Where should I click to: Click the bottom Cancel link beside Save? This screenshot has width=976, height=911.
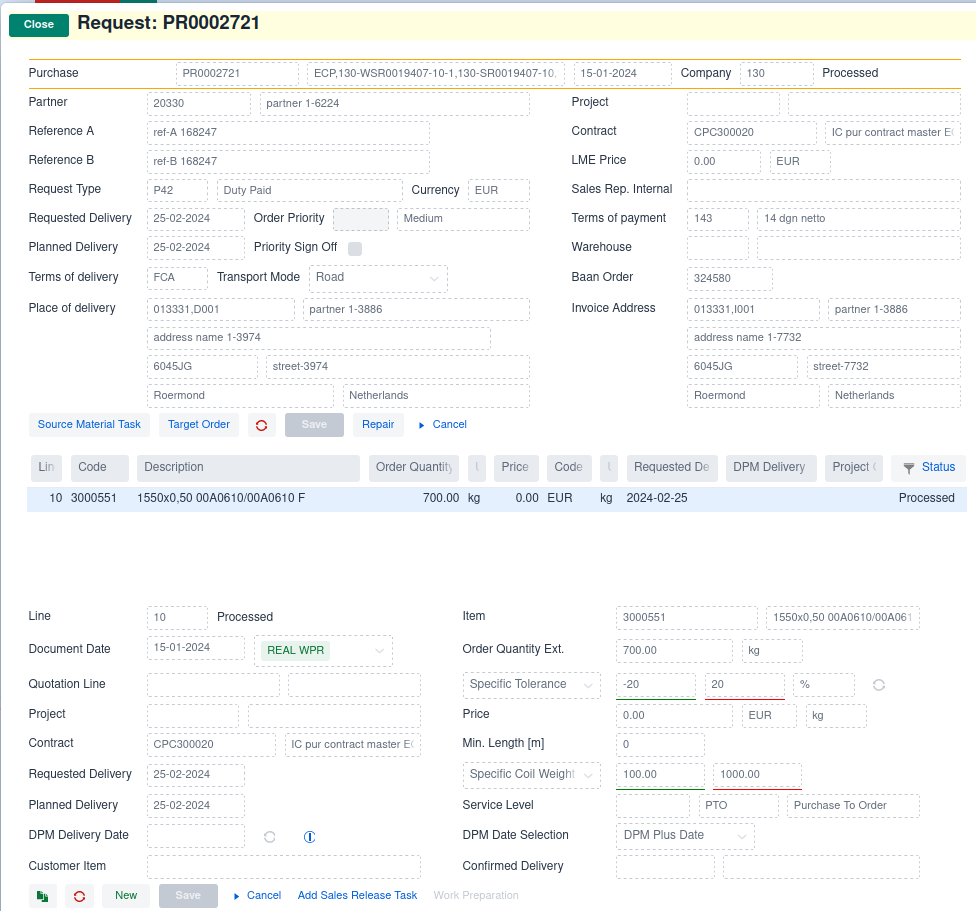(x=264, y=896)
